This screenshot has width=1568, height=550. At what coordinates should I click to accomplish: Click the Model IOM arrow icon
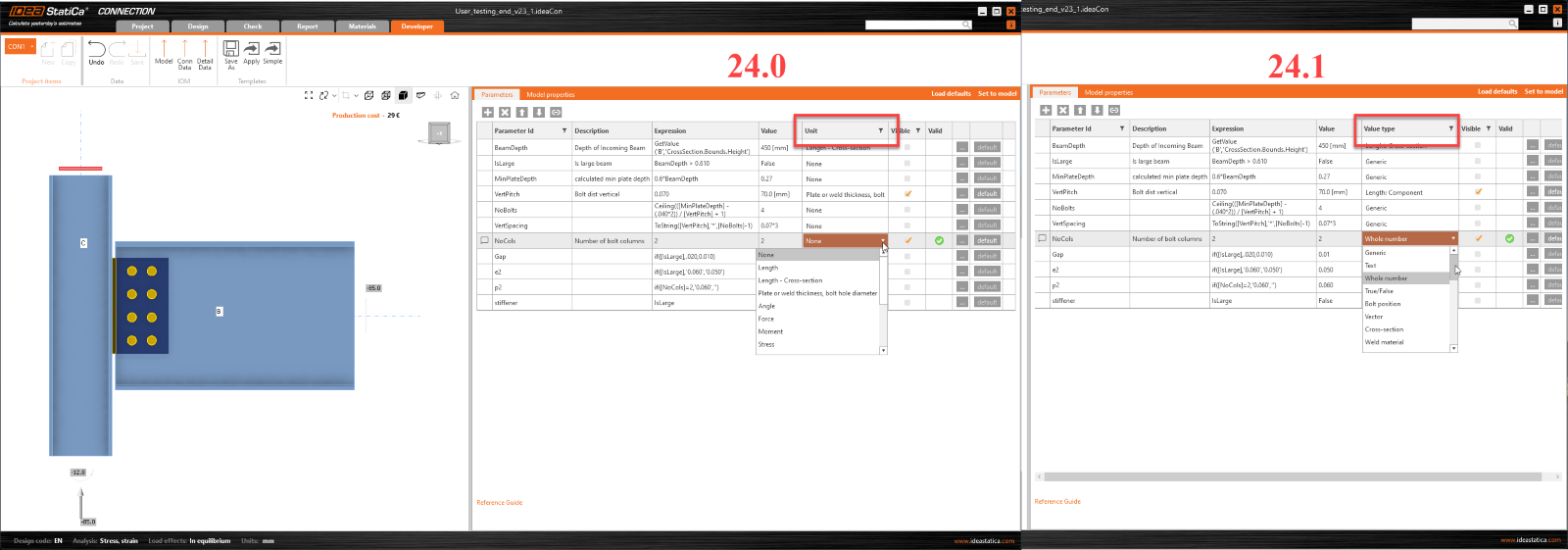164,49
